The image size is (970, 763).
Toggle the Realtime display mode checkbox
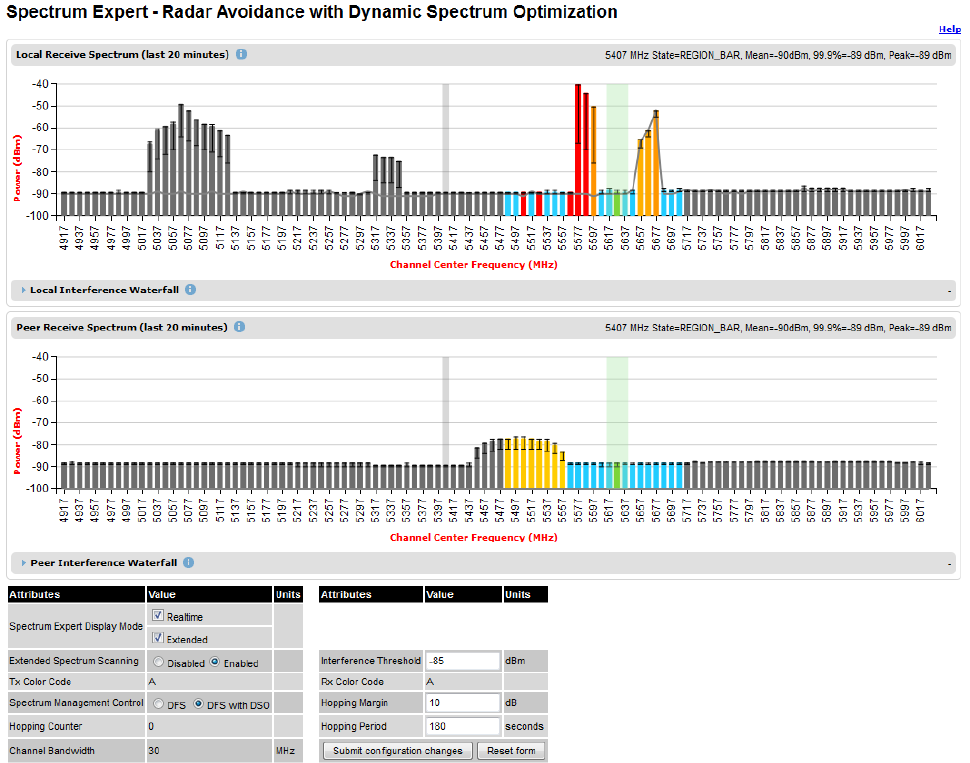click(x=158, y=615)
